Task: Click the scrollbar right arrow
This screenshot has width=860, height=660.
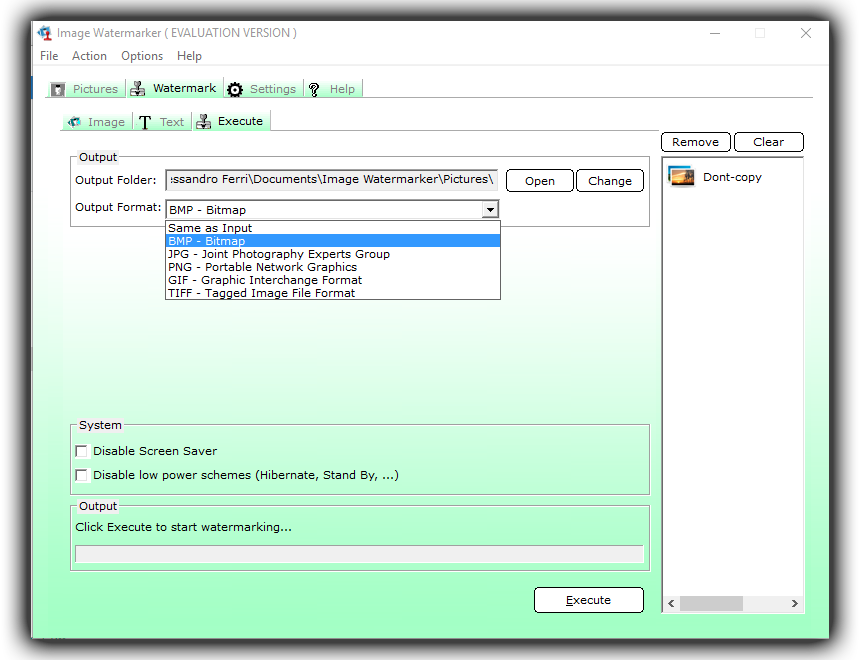Action: click(795, 603)
